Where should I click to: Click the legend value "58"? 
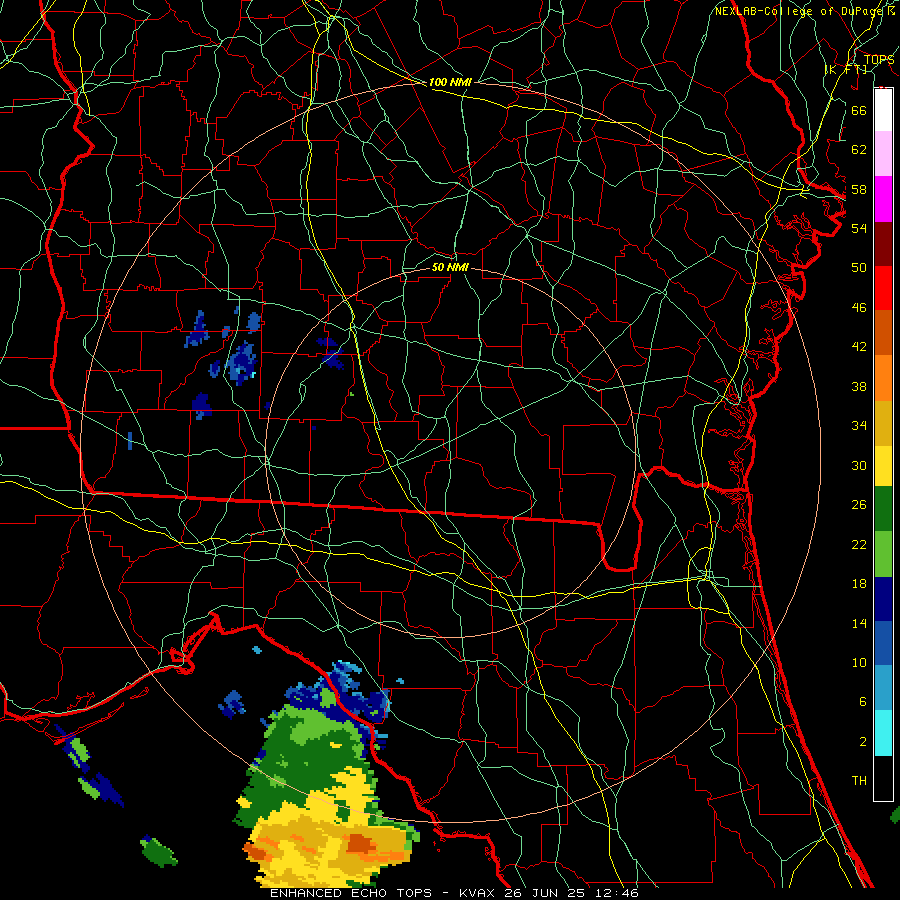coord(859,189)
